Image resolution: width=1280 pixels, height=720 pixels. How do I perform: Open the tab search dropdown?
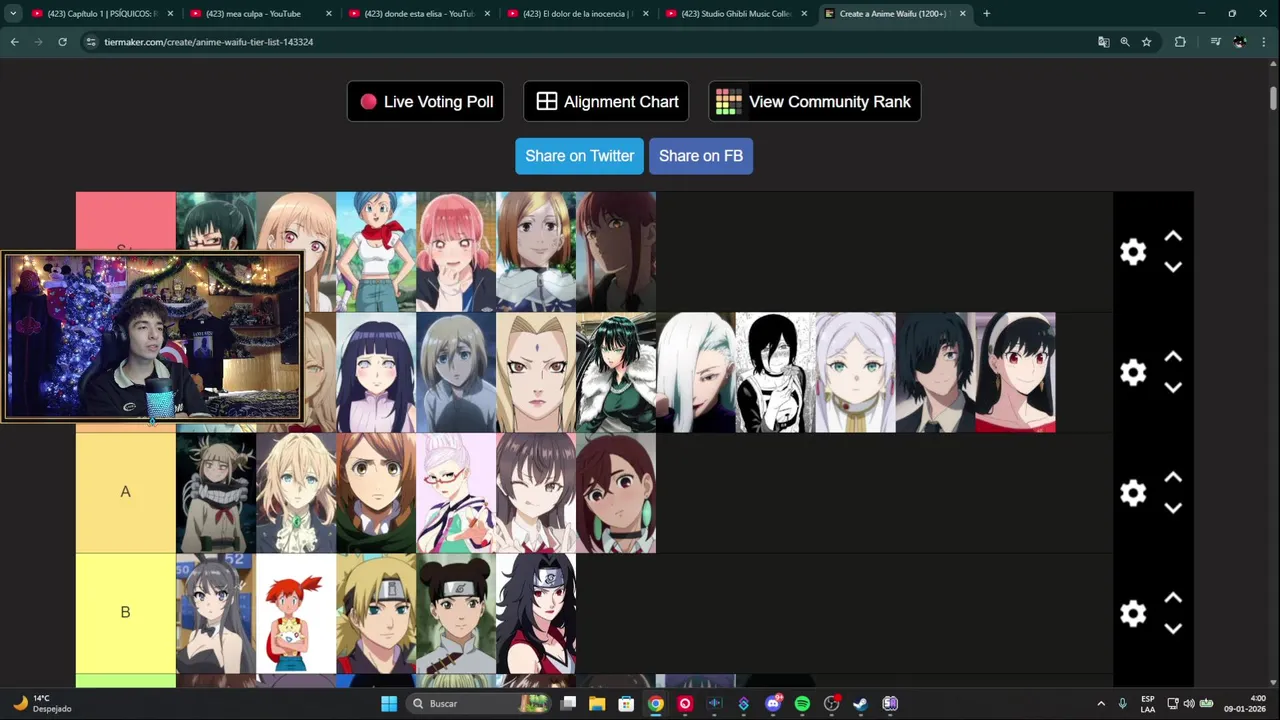(13, 14)
